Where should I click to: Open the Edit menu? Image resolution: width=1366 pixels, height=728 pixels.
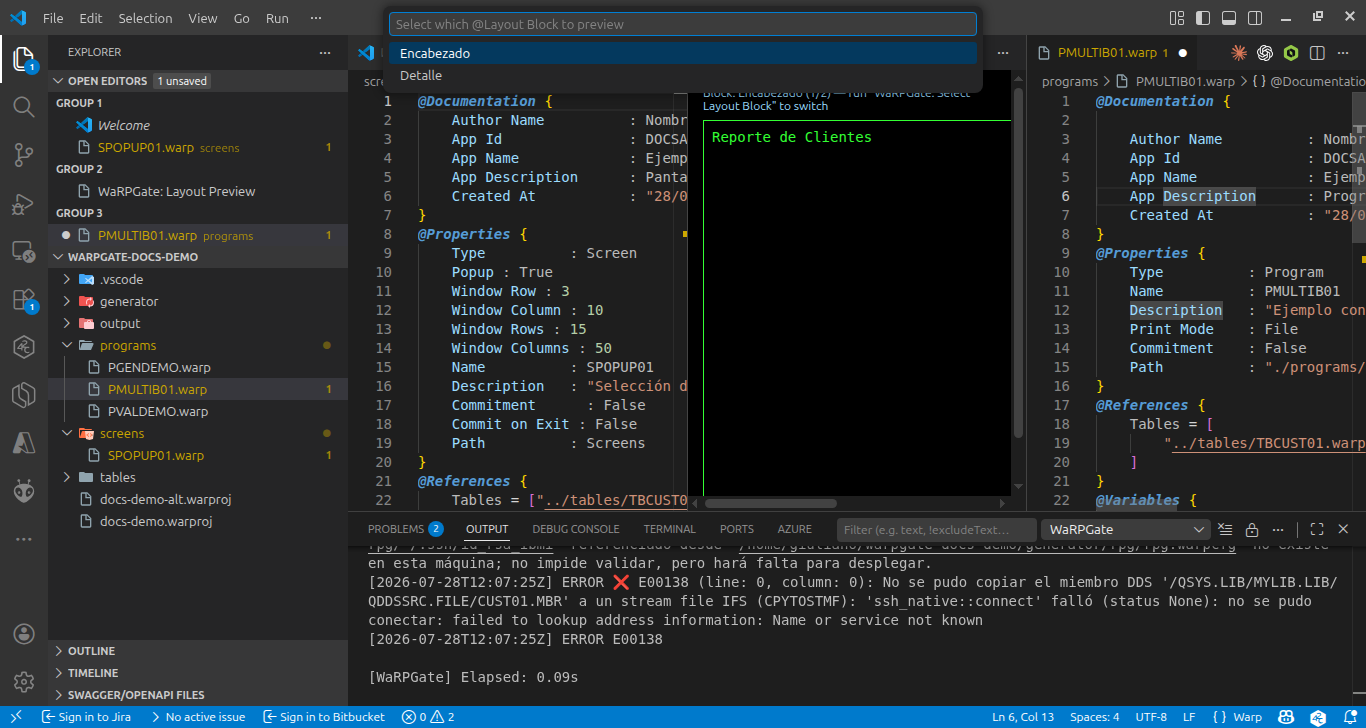(x=91, y=18)
